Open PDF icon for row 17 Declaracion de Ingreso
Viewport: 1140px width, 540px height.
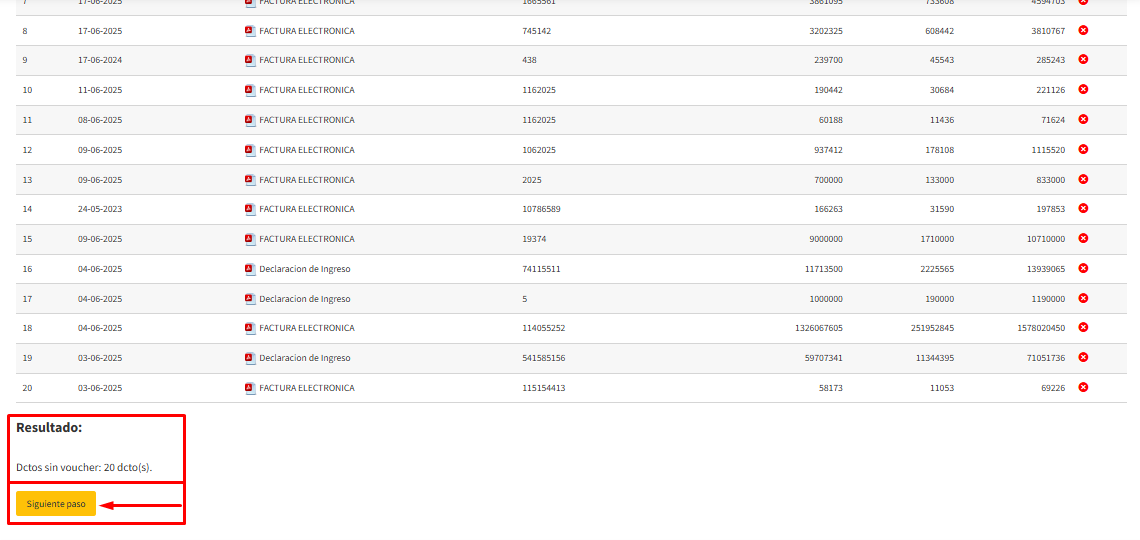(x=250, y=299)
